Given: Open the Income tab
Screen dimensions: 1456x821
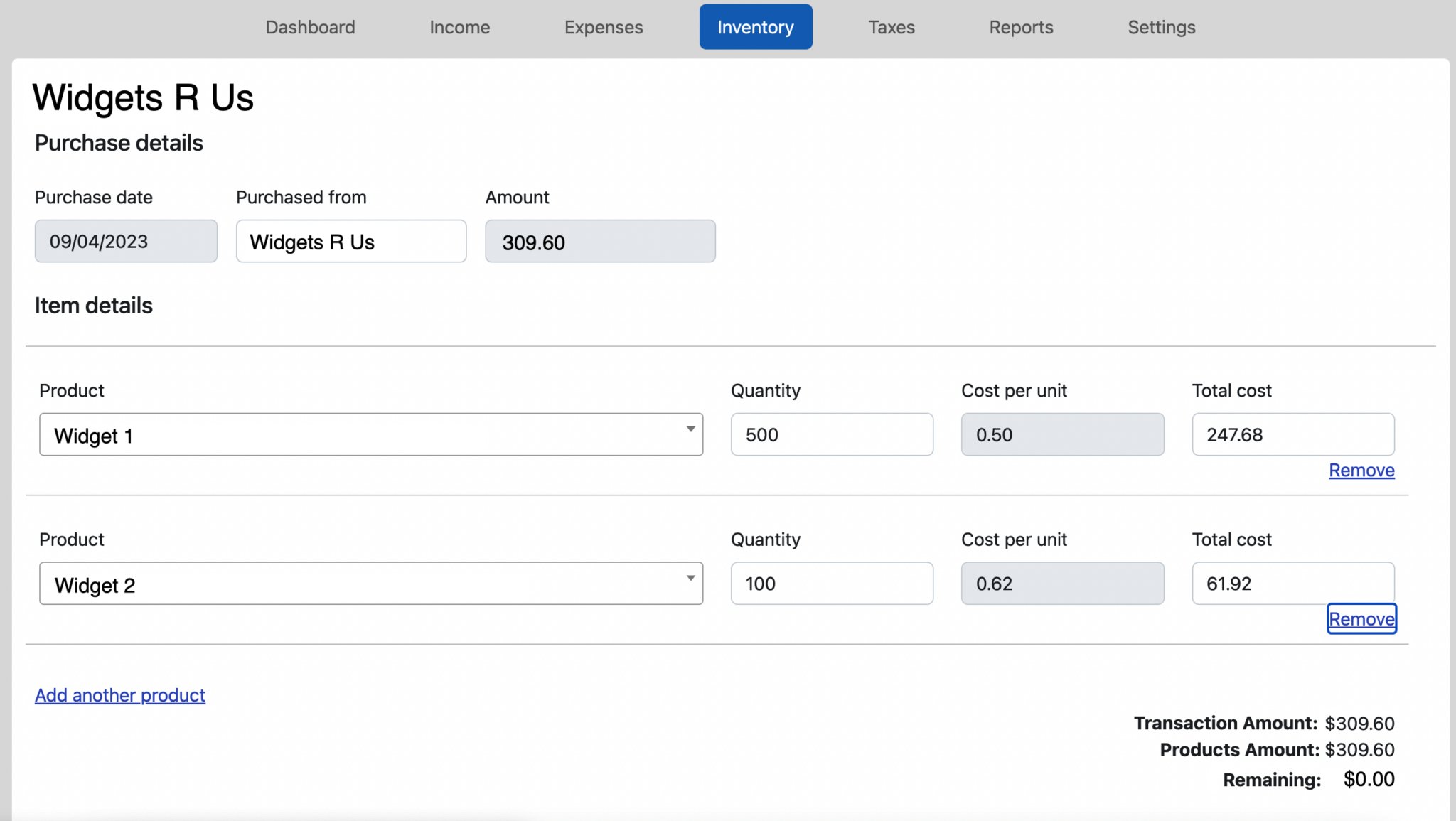Looking at the screenshot, I should click(x=459, y=26).
